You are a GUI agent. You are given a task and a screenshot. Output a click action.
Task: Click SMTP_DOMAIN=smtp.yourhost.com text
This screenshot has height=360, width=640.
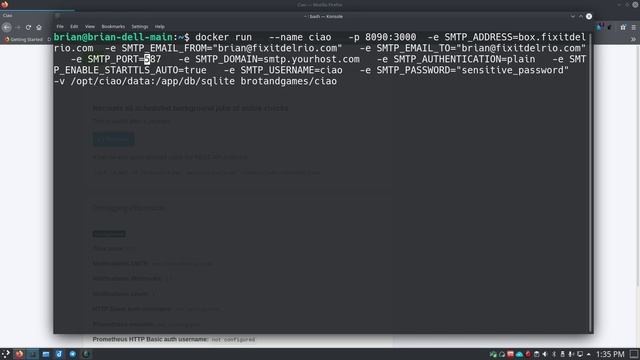coord(277,59)
